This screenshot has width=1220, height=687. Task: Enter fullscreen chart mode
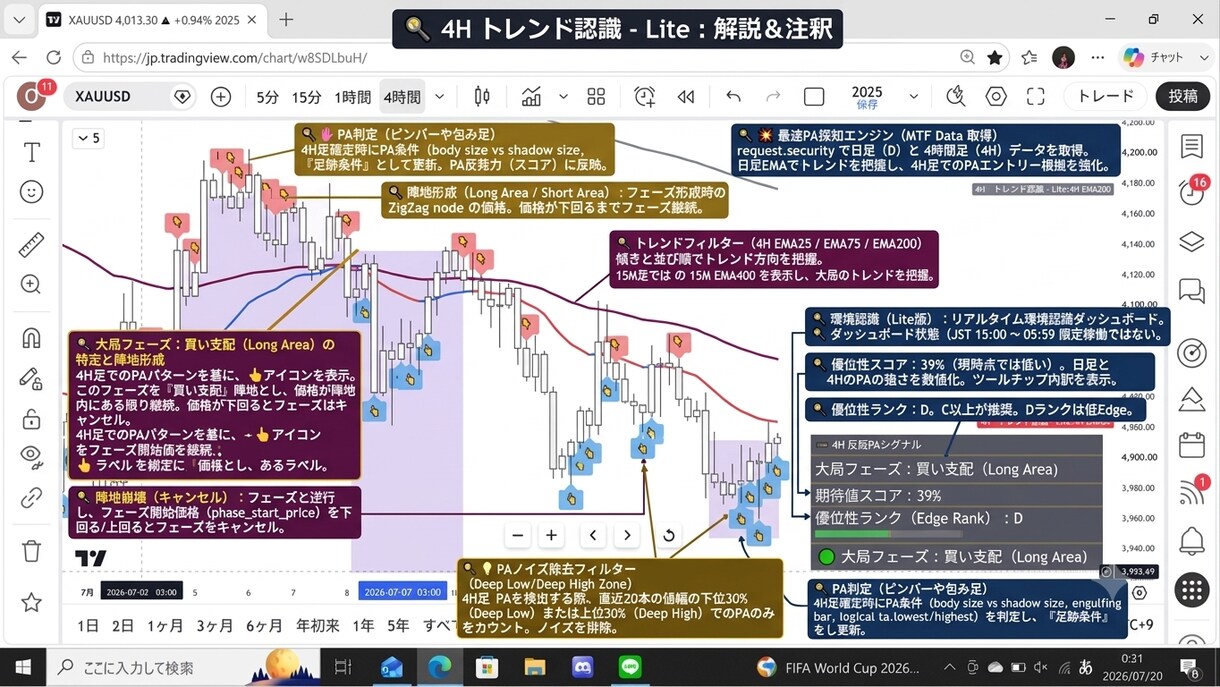[x=1035, y=97]
